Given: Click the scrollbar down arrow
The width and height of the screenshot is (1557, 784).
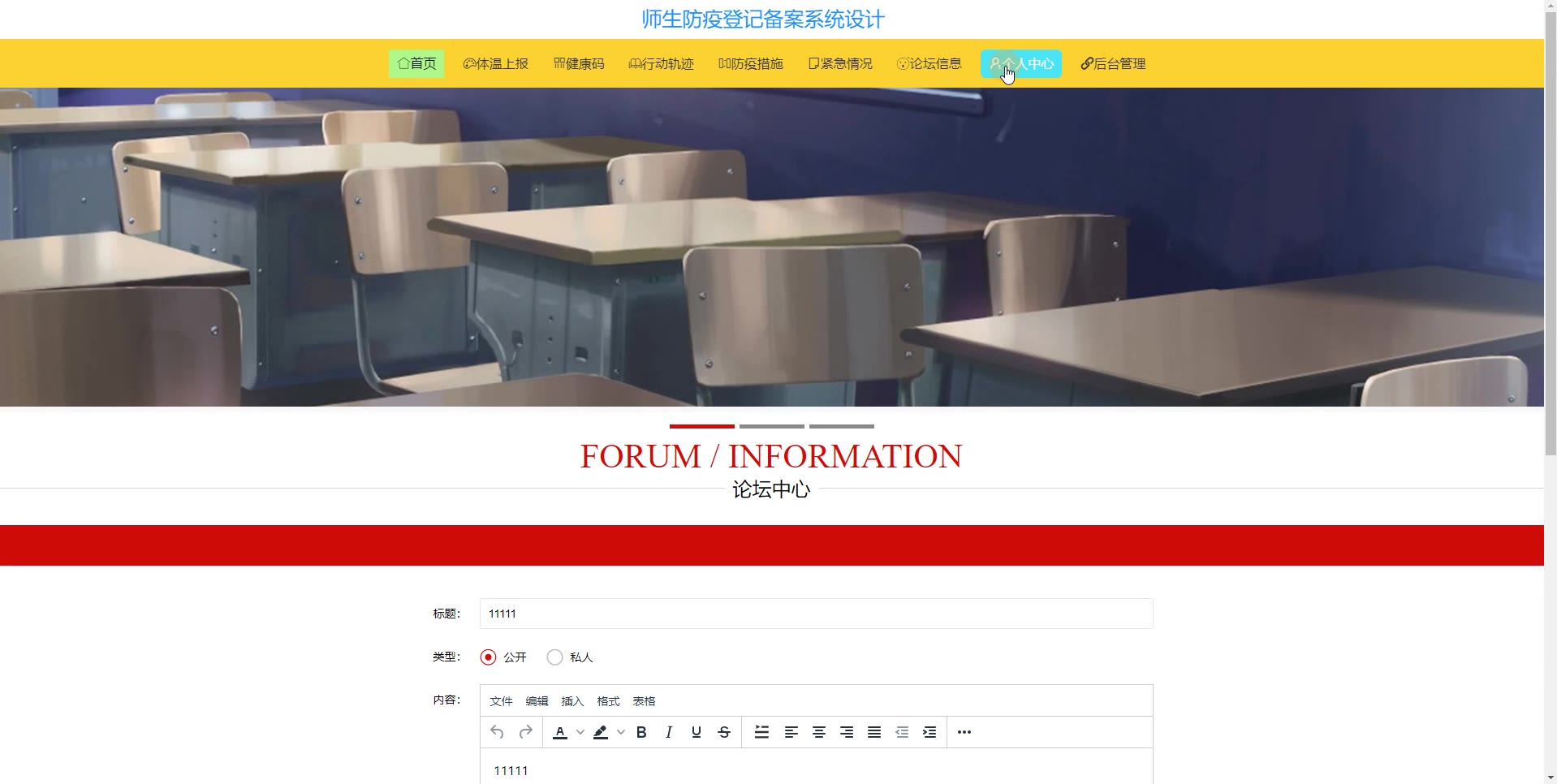Looking at the screenshot, I should (1551, 778).
